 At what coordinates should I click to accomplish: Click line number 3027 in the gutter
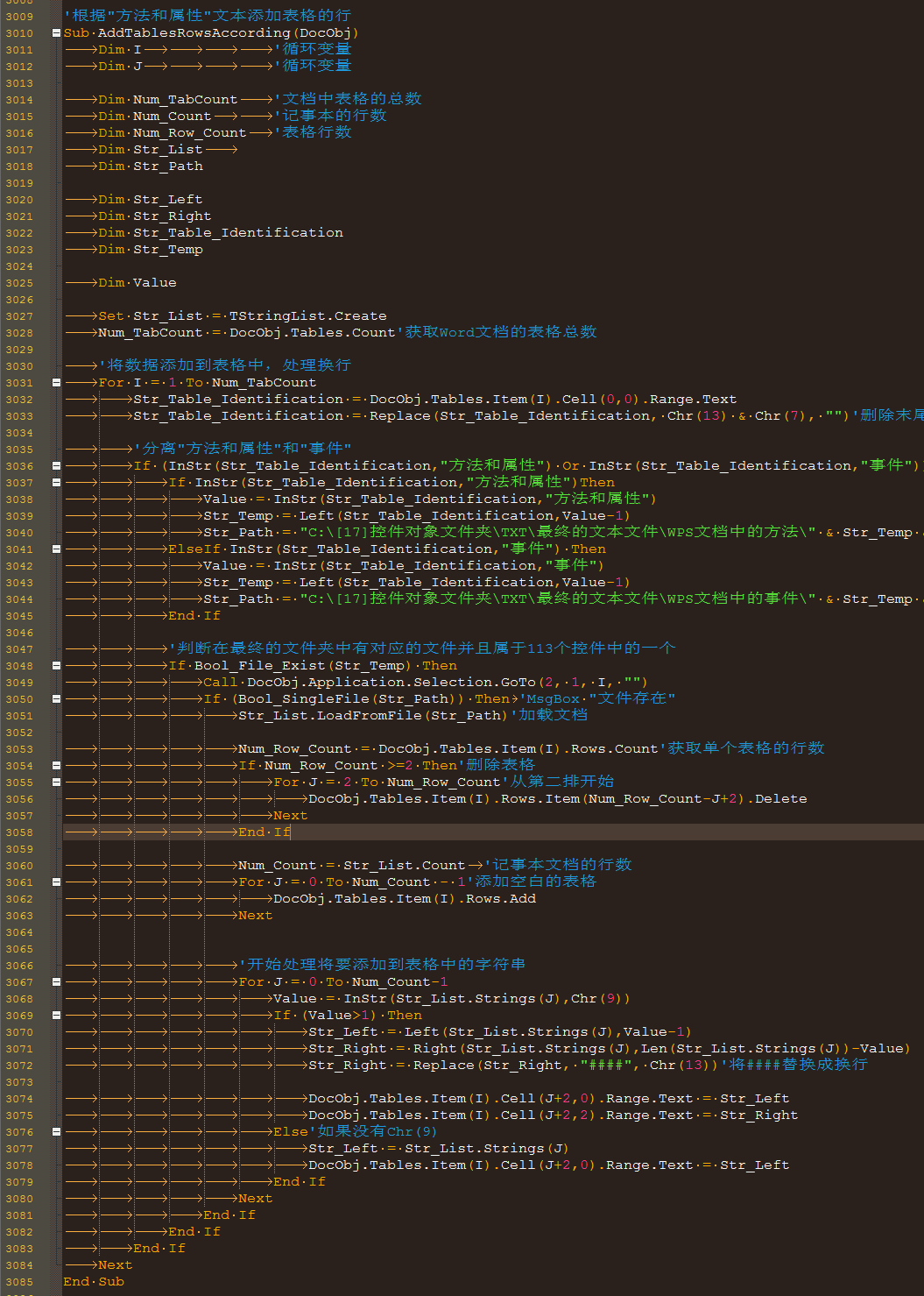(19, 316)
